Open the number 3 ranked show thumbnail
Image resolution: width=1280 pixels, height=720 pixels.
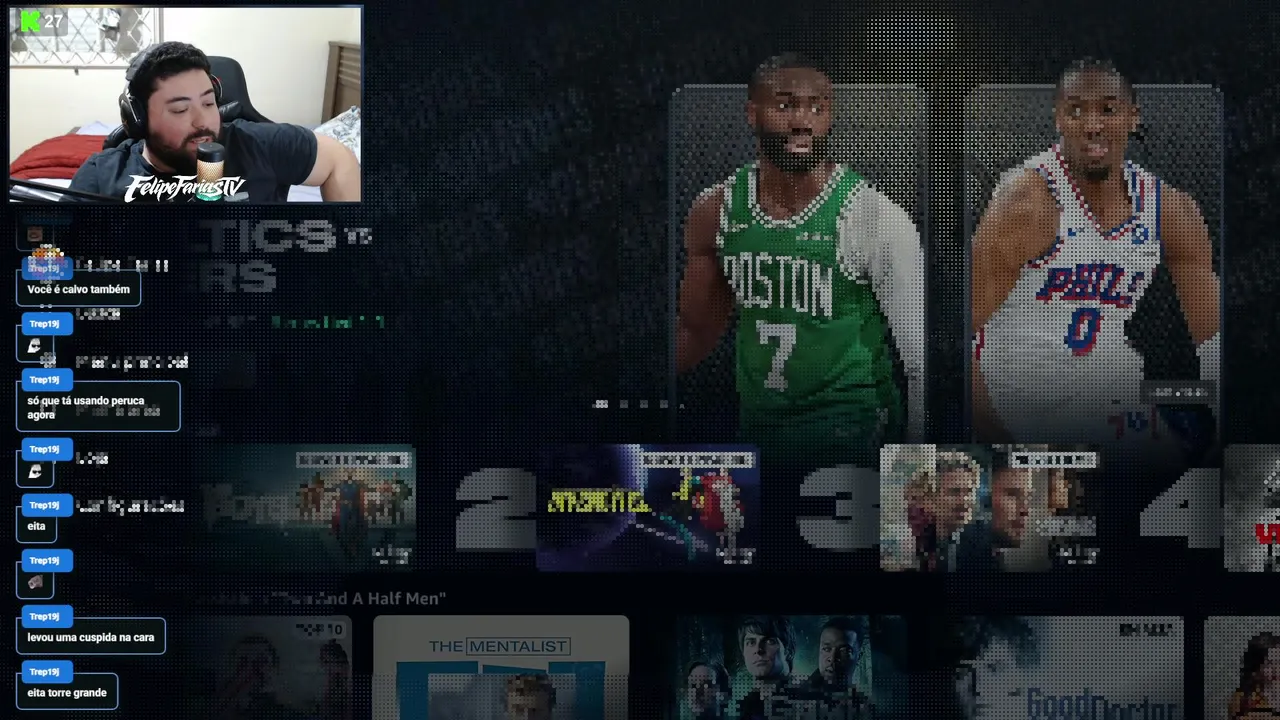point(990,508)
